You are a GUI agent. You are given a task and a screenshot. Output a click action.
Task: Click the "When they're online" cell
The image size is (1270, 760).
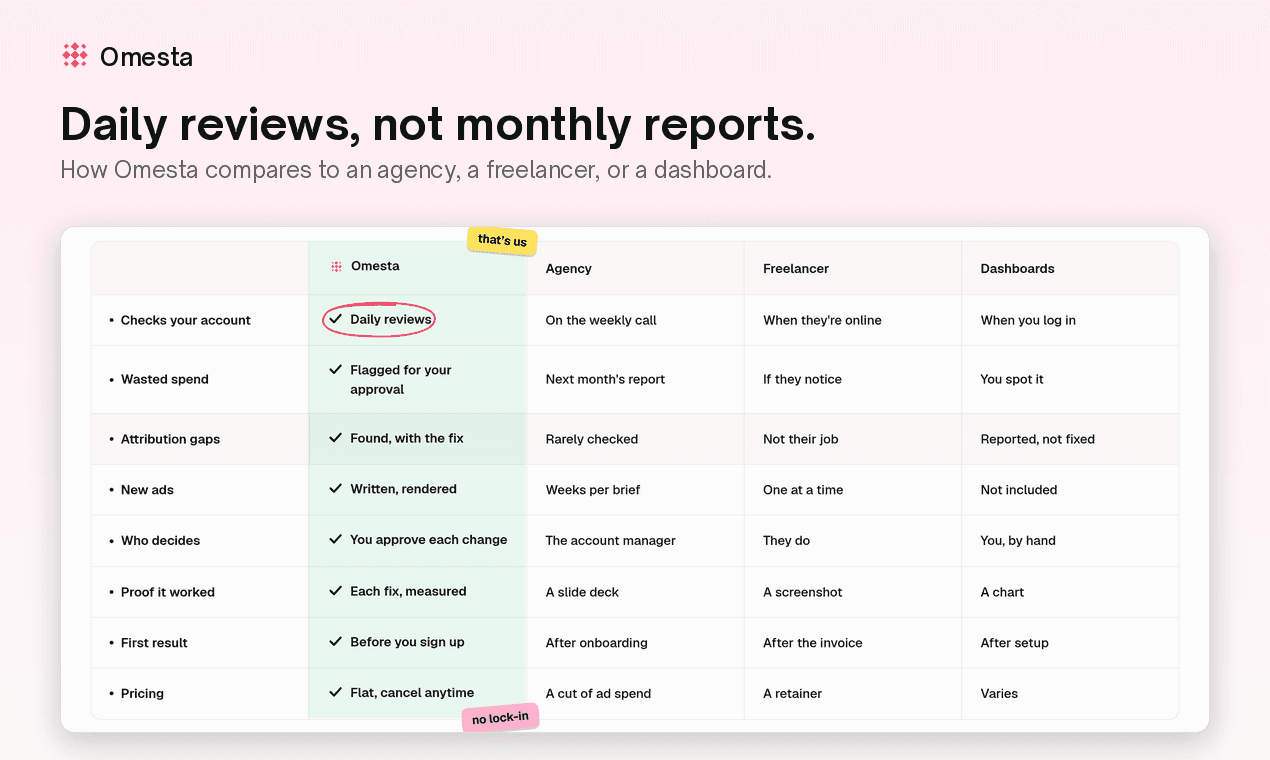pos(822,320)
